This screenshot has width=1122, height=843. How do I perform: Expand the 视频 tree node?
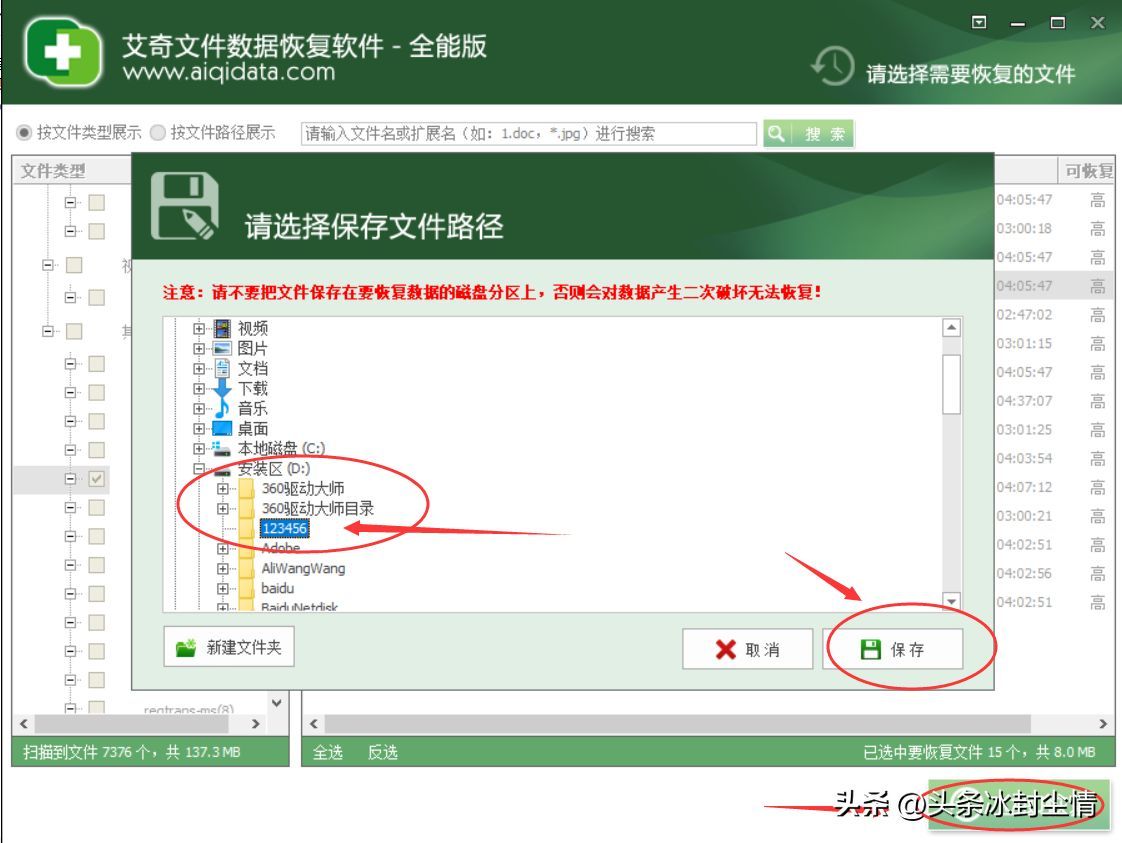199,328
